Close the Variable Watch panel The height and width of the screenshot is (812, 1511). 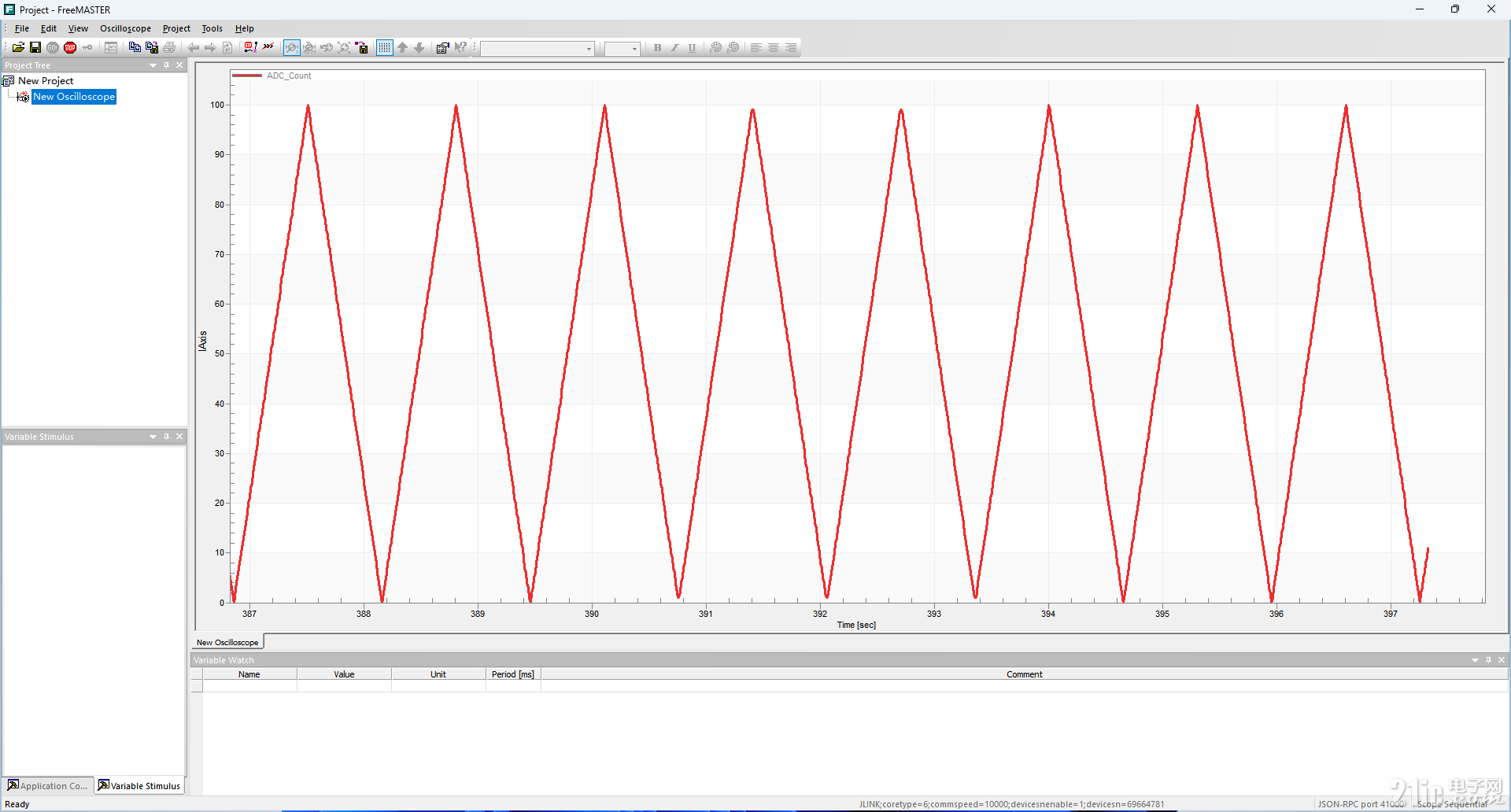pos(1502,660)
